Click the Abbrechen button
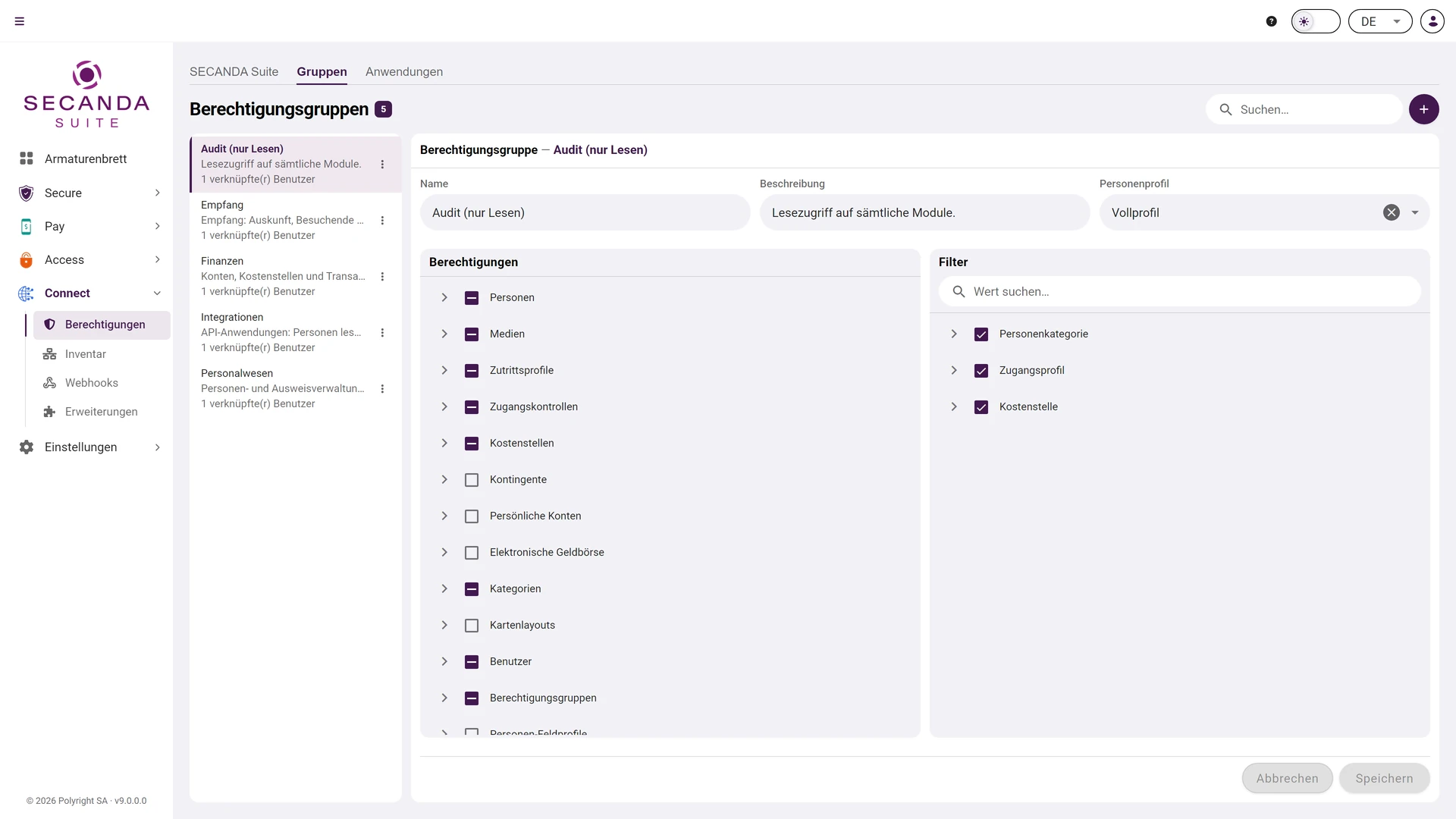1456x819 pixels. 1287,778
